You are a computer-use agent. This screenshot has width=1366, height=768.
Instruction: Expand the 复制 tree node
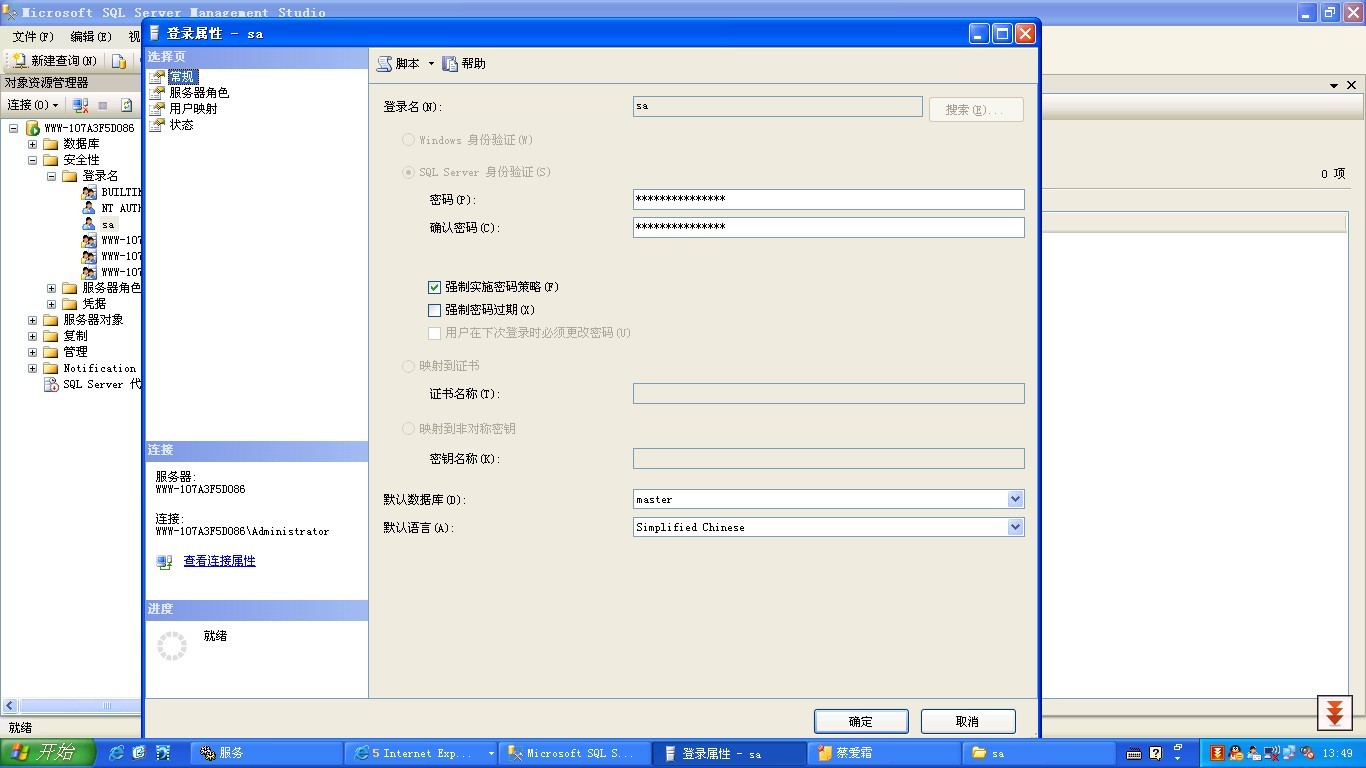point(33,336)
